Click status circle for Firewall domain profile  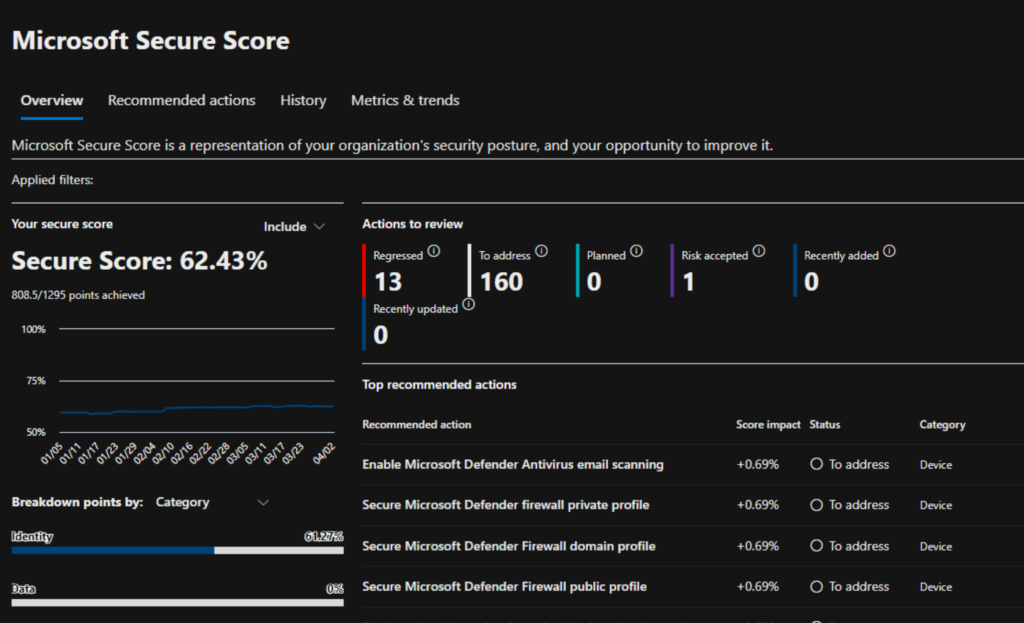816,546
